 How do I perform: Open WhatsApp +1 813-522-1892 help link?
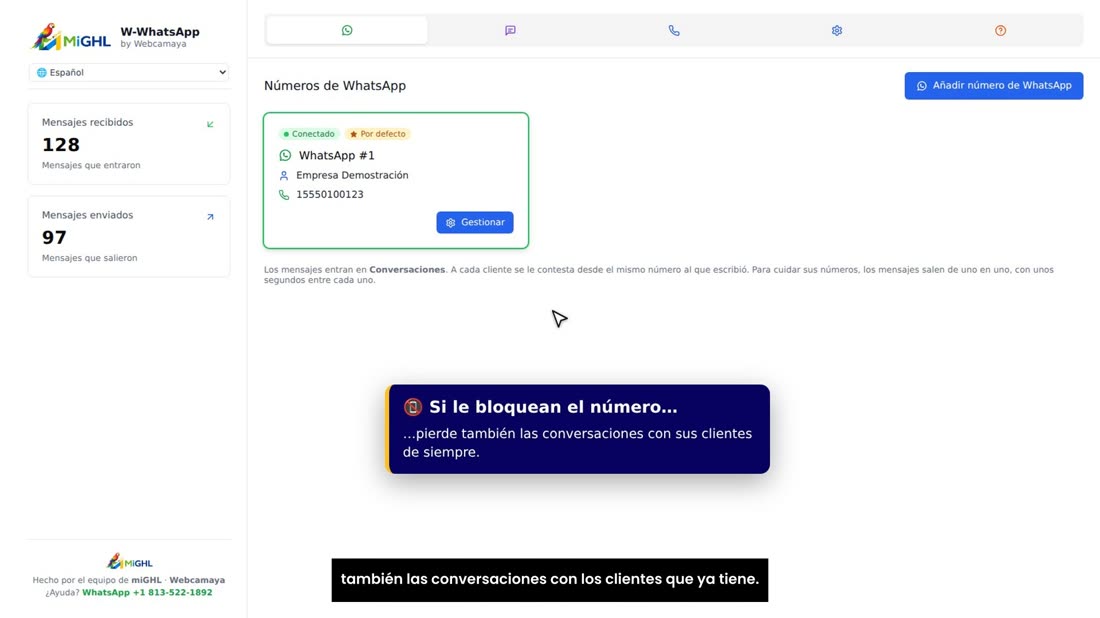[x=147, y=592]
